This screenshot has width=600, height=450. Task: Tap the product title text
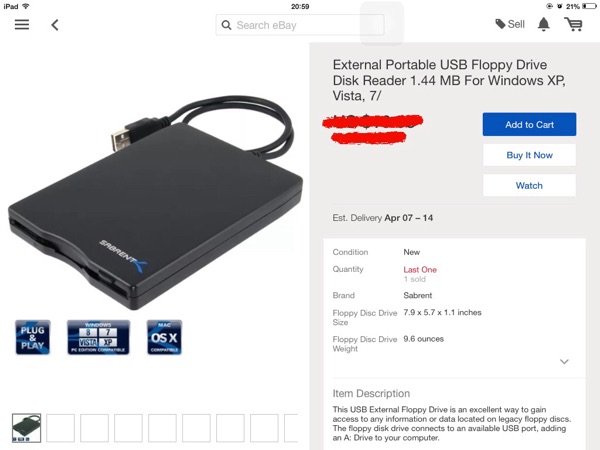[449, 80]
